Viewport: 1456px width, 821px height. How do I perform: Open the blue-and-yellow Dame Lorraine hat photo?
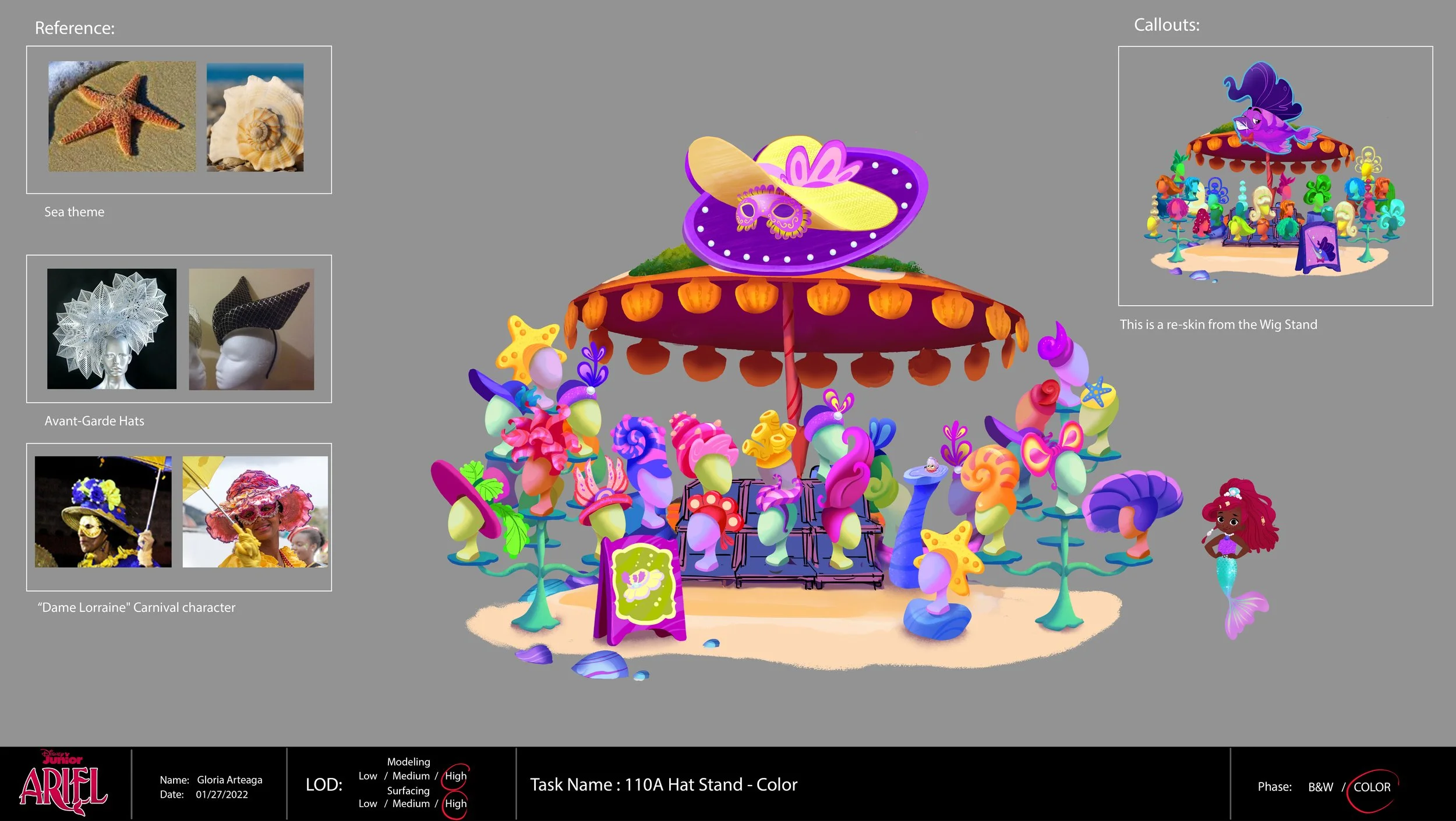[x=103, y=511]
